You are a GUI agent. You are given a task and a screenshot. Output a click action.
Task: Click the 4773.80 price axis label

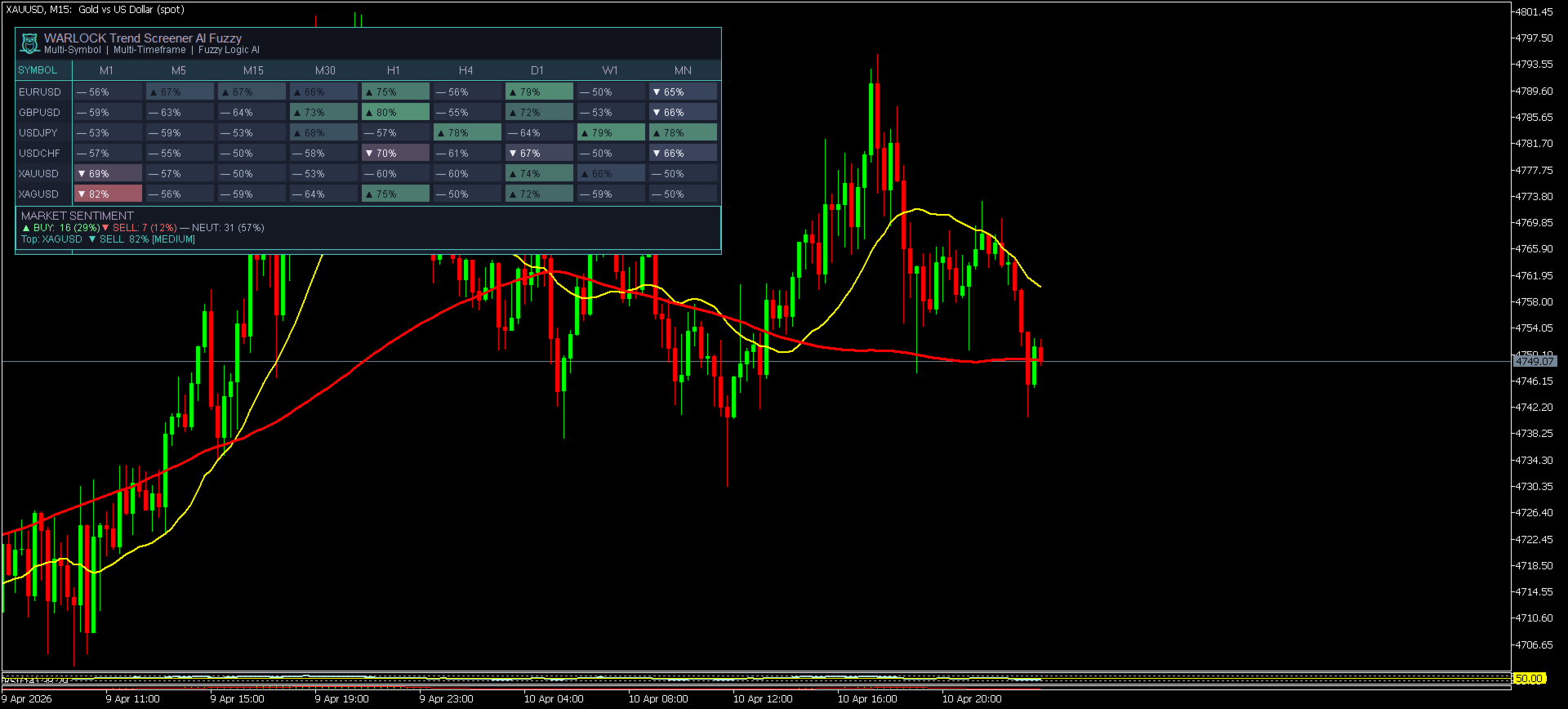1534,197
